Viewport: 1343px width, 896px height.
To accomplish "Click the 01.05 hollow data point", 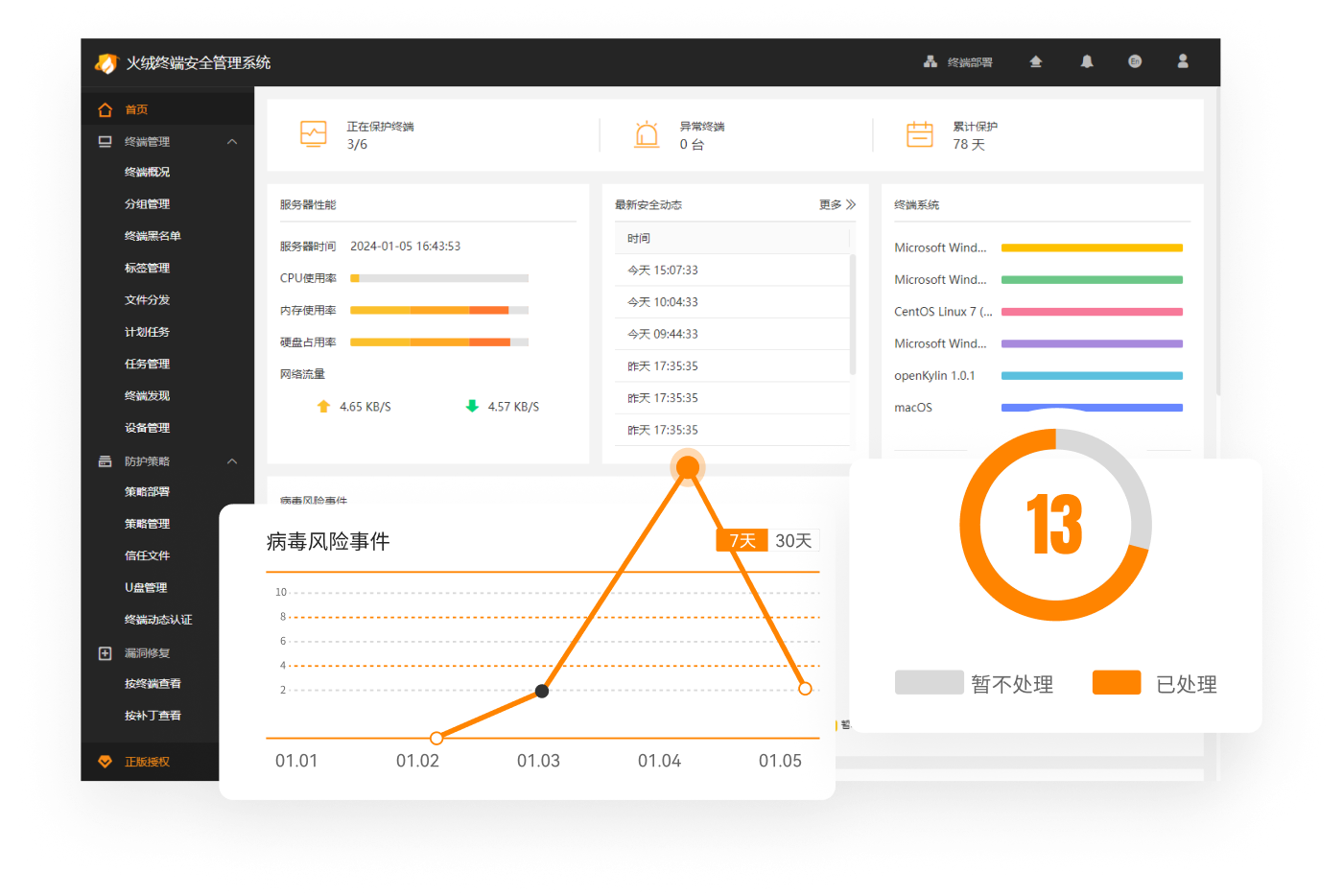I will [805, 689].
